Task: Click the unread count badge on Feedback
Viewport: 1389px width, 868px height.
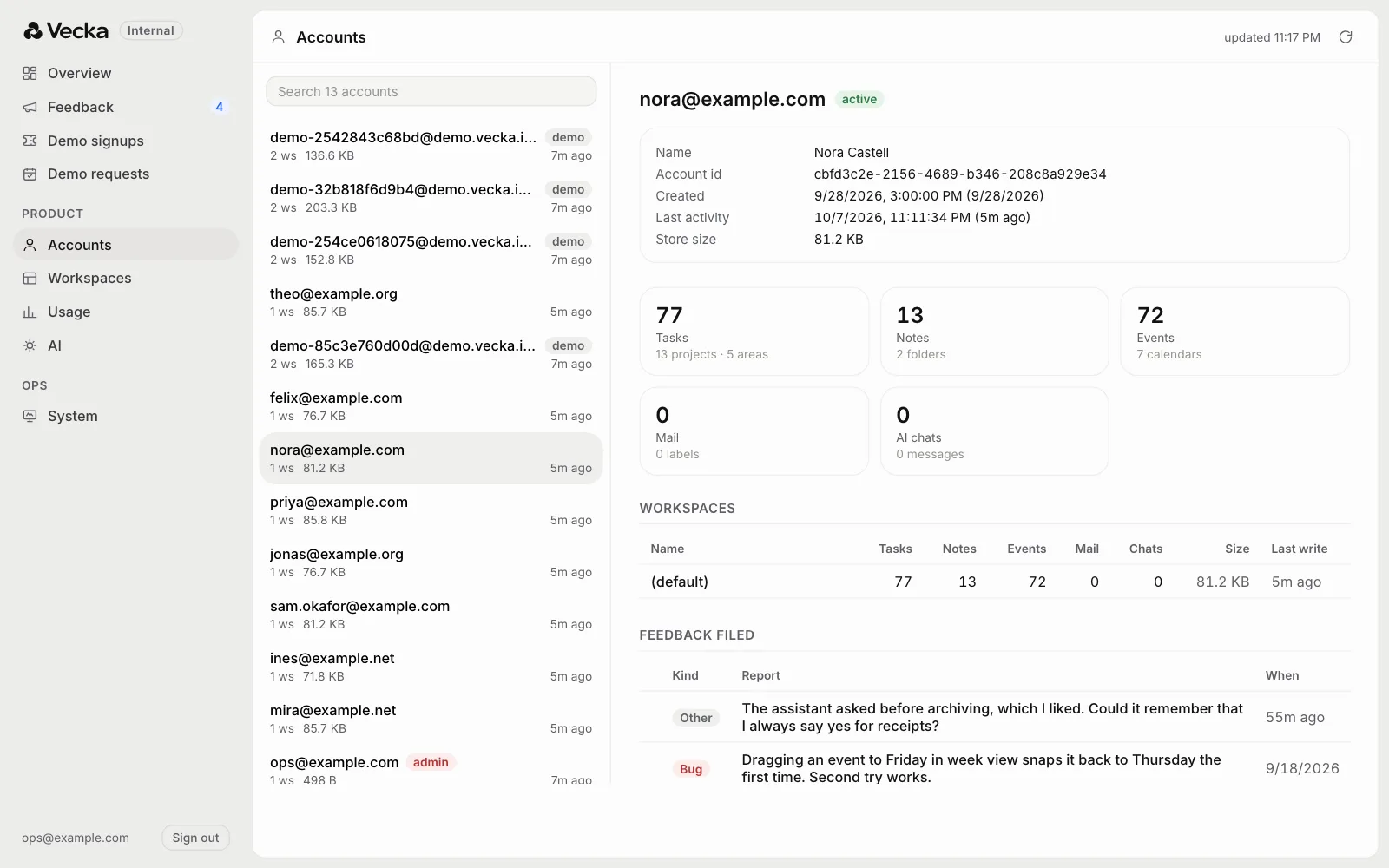Action: click(x=219, y=108)
